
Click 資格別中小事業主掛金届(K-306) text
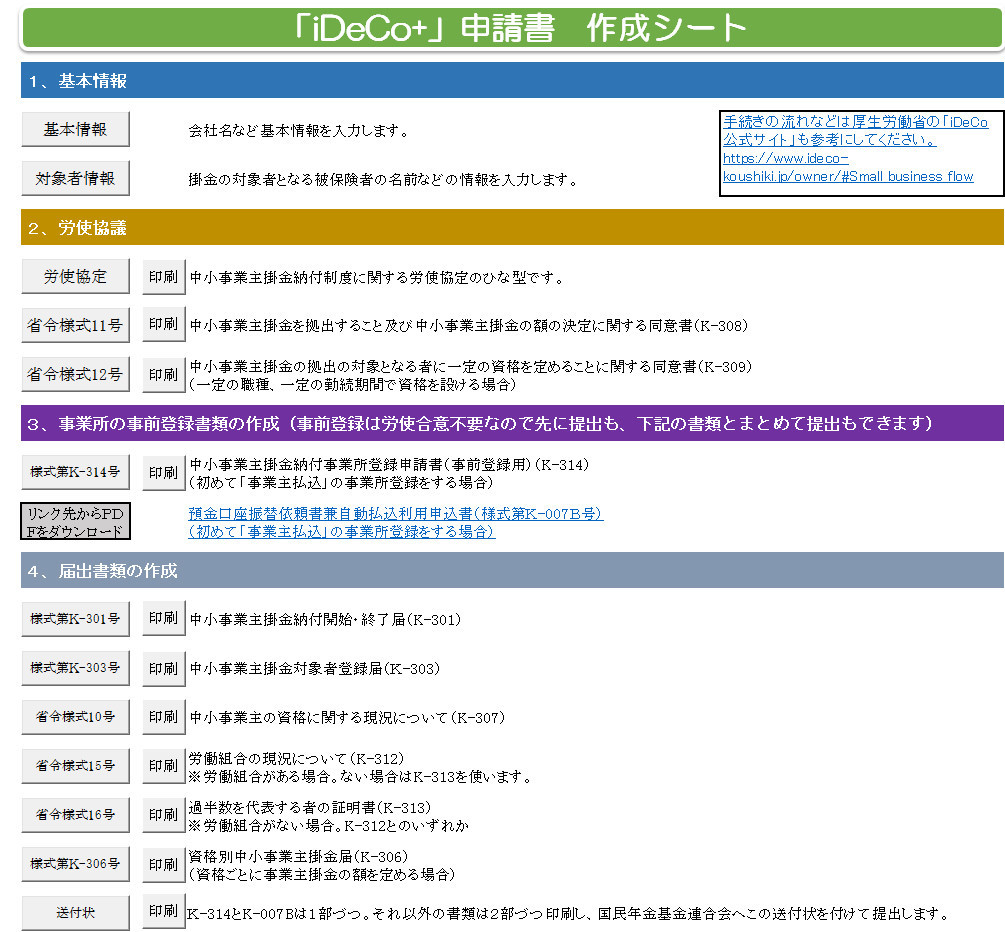[x=298, y=856]
